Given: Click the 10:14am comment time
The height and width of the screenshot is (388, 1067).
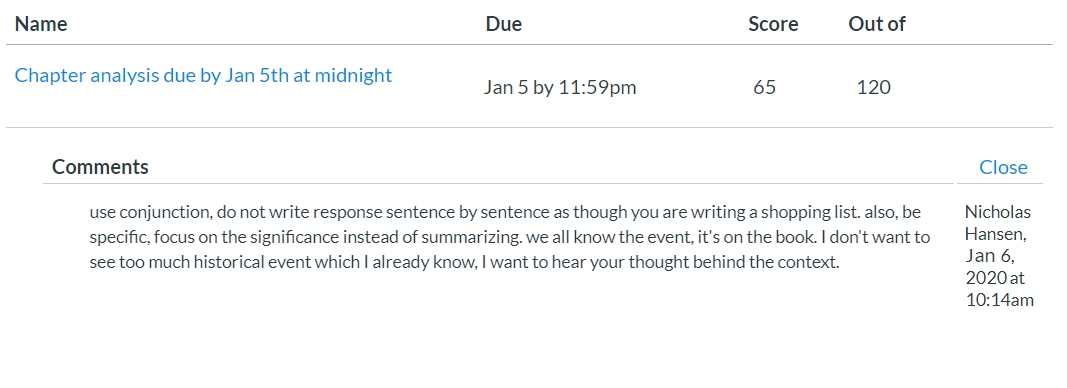Looking at the screenshot, I should tap(1000, 300).
